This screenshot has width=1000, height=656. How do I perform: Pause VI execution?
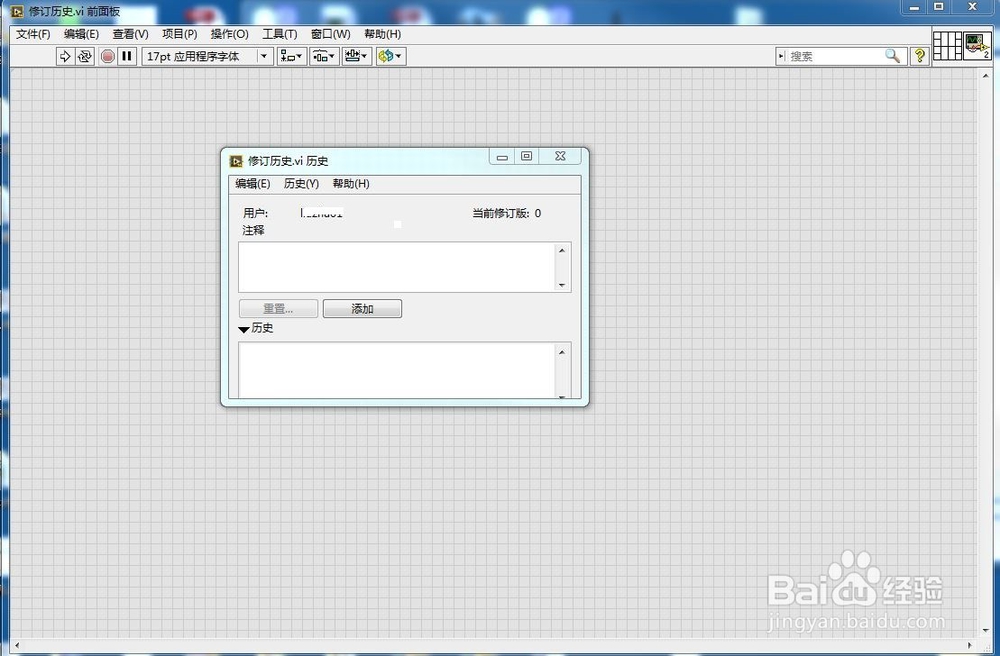pos(126,56)
